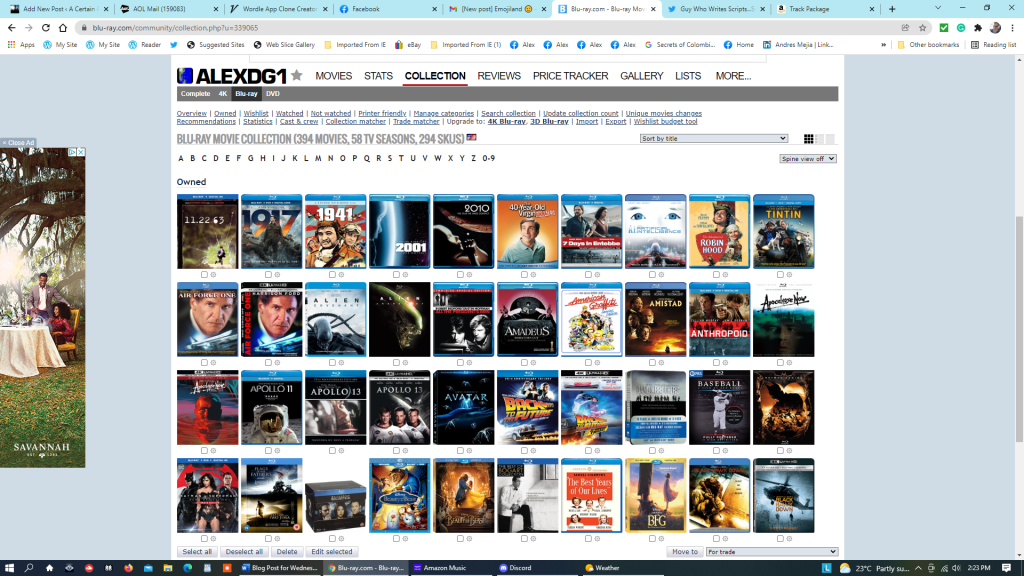The image size is (1024, 576).
Task: Select the checkbox under Air Force One
Action: pyautogui.click(x=204, y=362)
